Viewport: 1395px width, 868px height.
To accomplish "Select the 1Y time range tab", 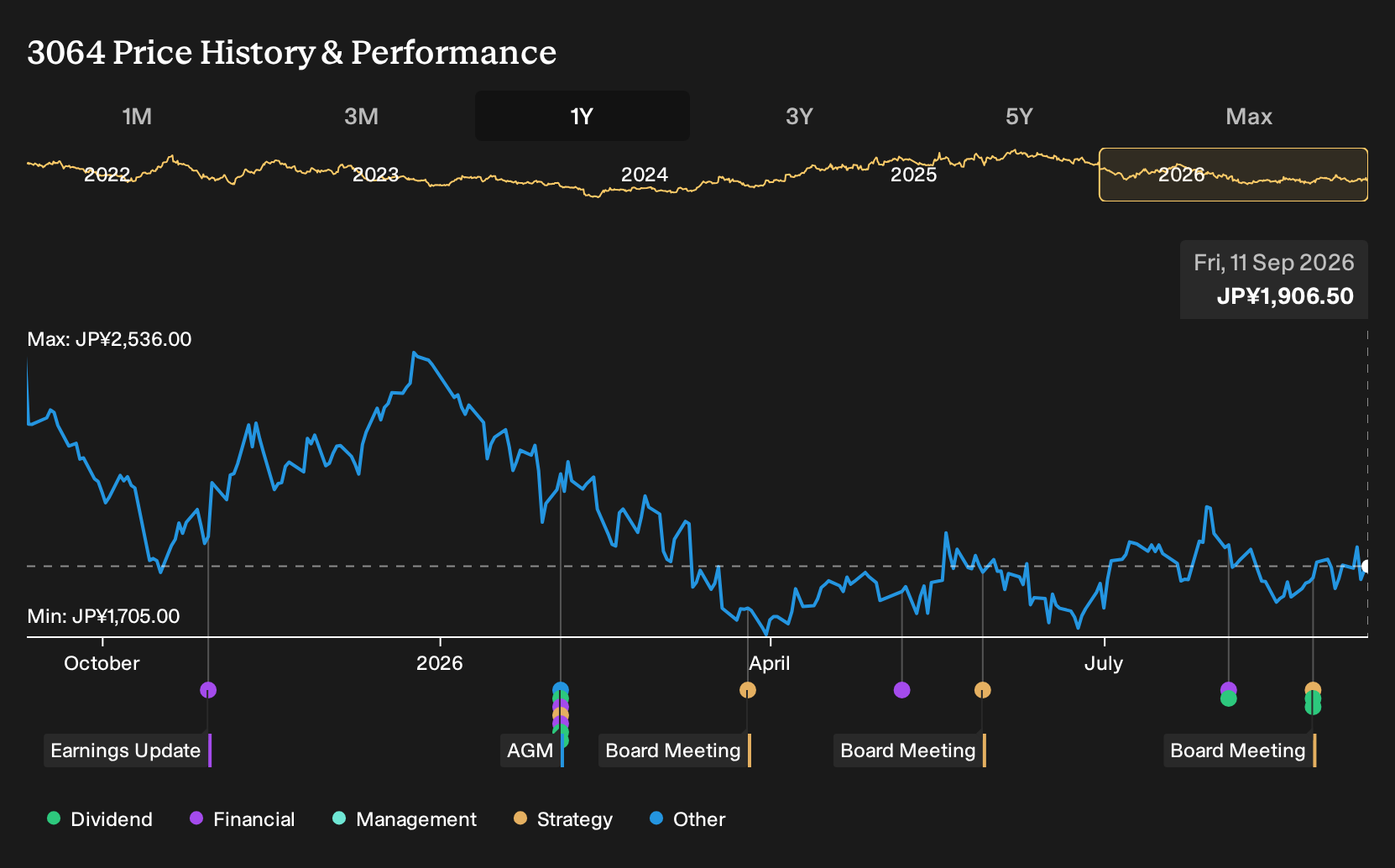I will coord(583,117).
